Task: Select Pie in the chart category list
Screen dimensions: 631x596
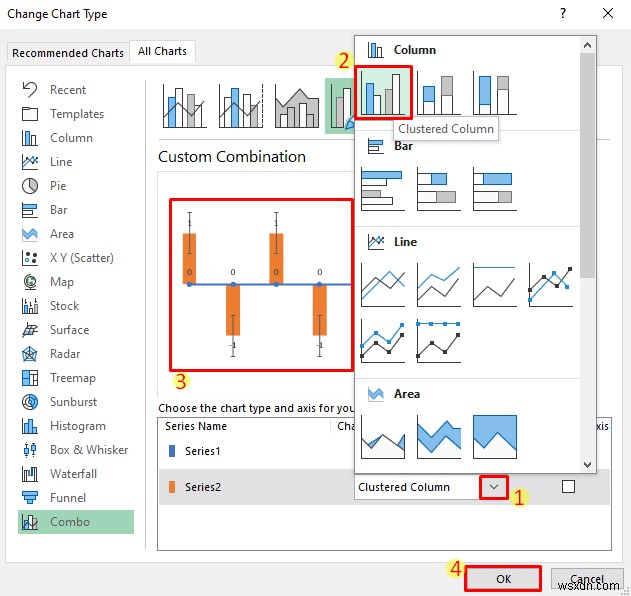Action: 76,186
